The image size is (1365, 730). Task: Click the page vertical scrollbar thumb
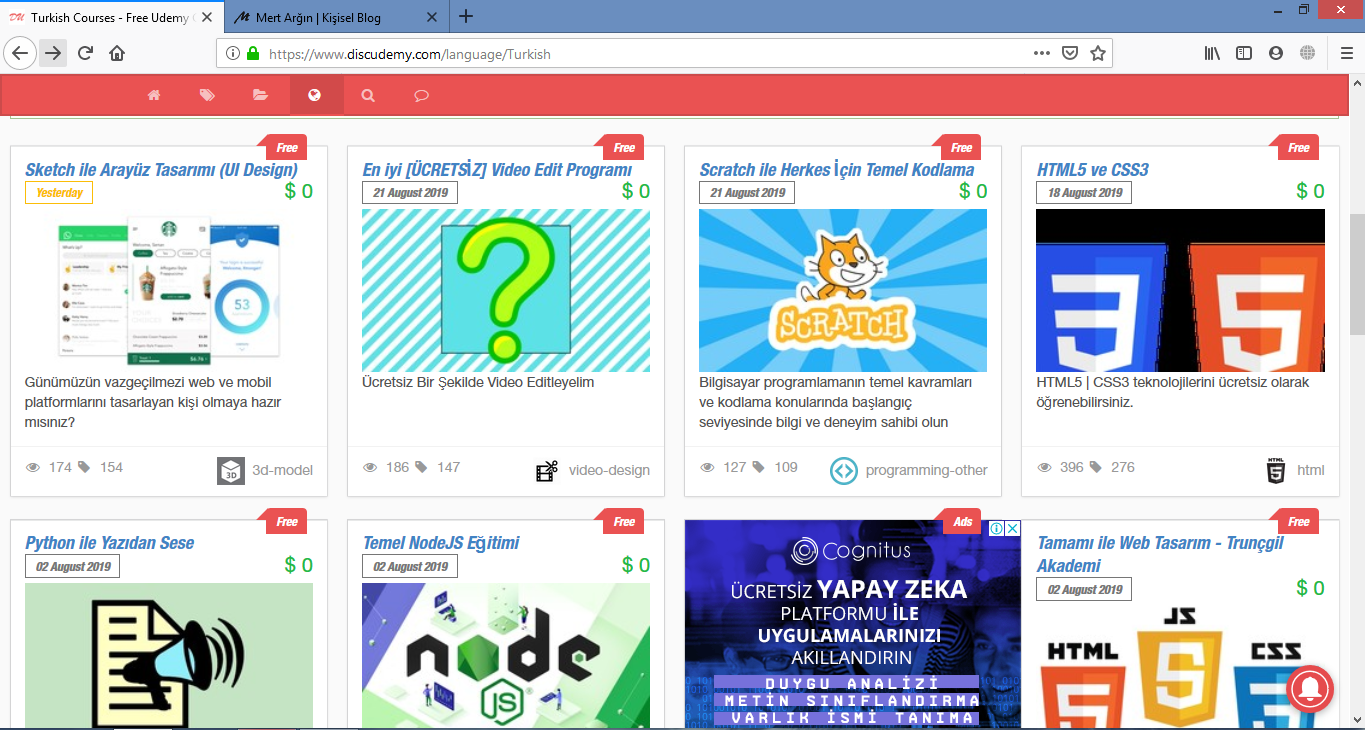click(x=1357, y=273)
